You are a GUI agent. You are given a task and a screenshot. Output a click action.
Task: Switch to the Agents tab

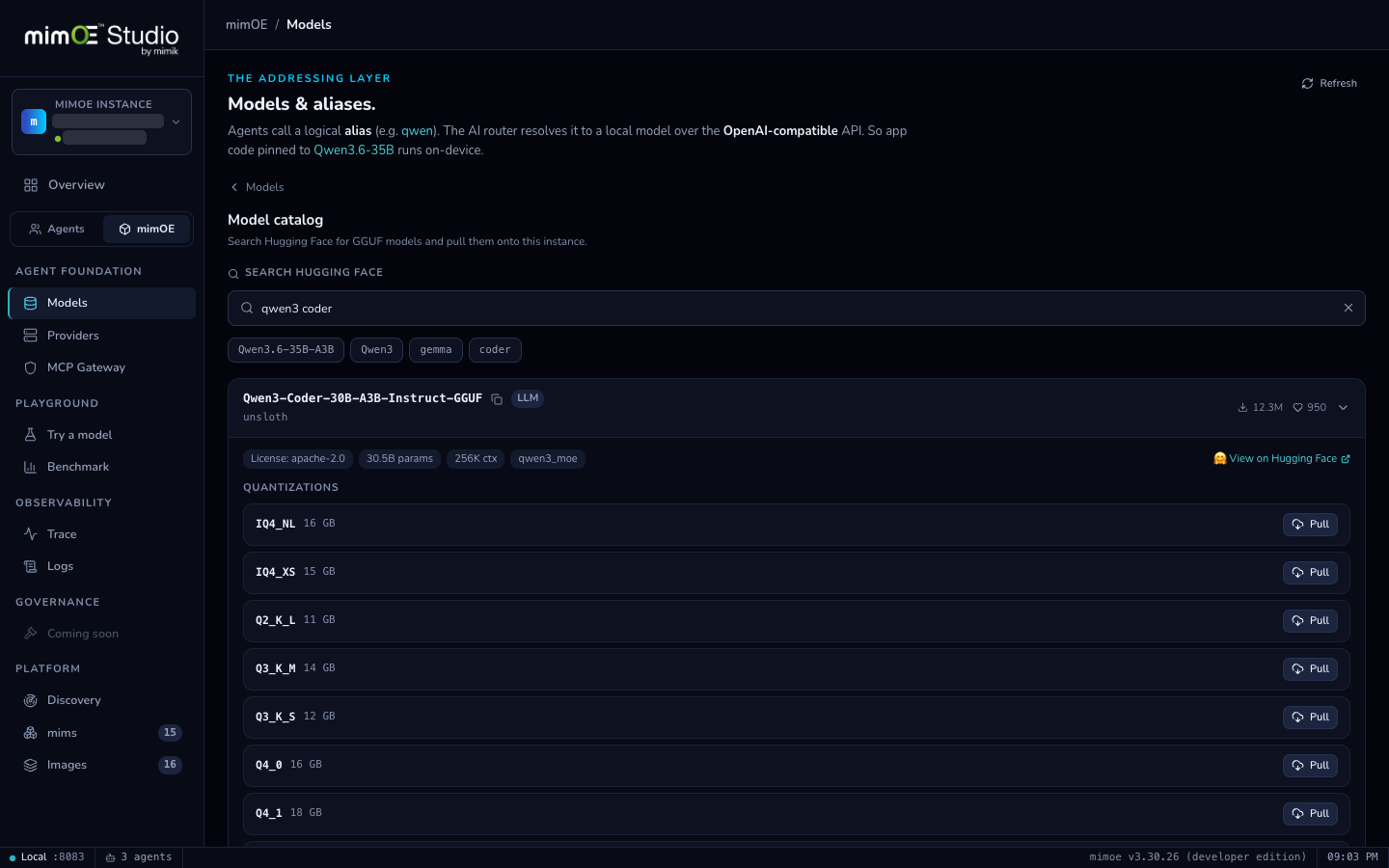[x=57, y=230]
